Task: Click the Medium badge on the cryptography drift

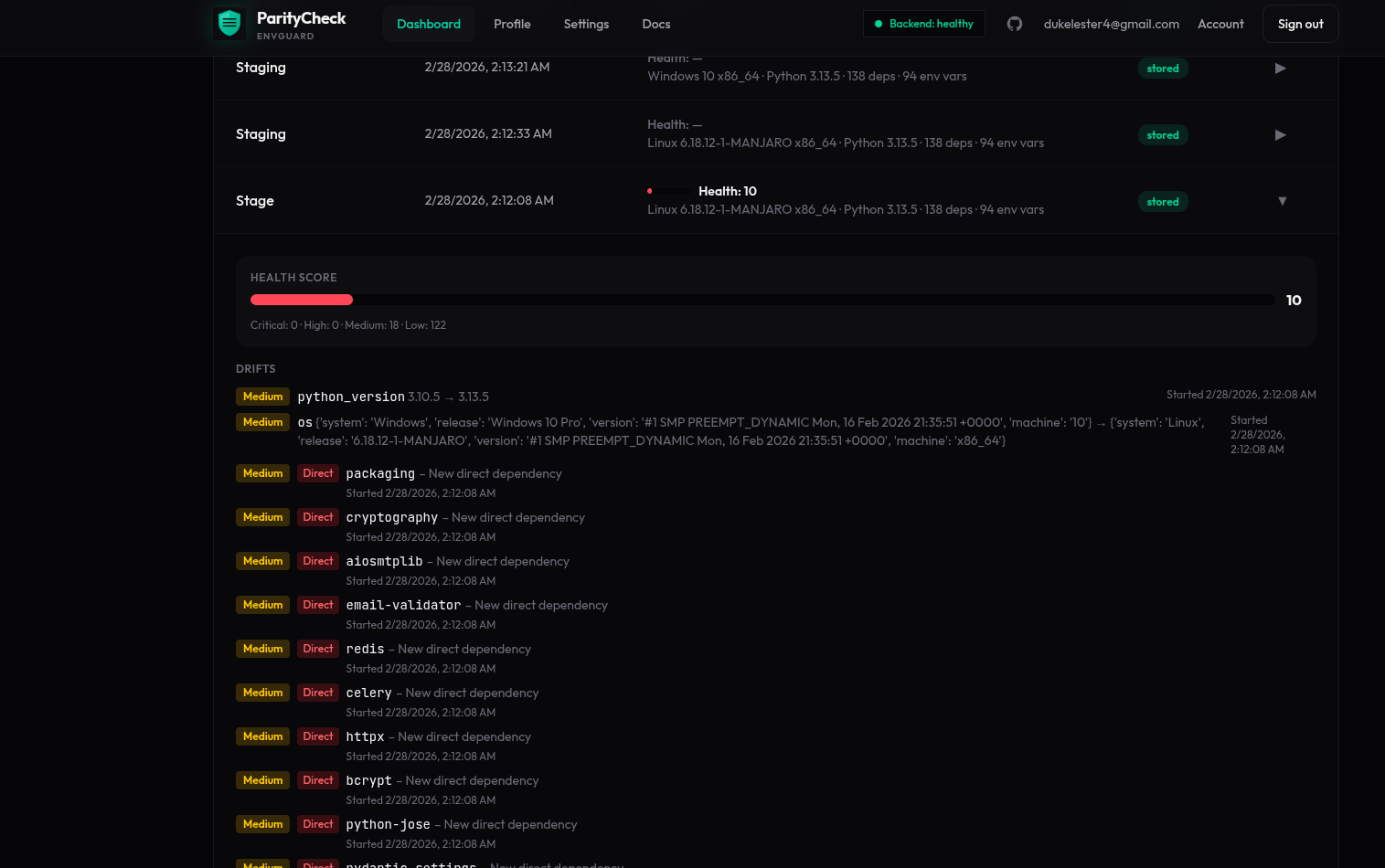Action: point(262,516)
